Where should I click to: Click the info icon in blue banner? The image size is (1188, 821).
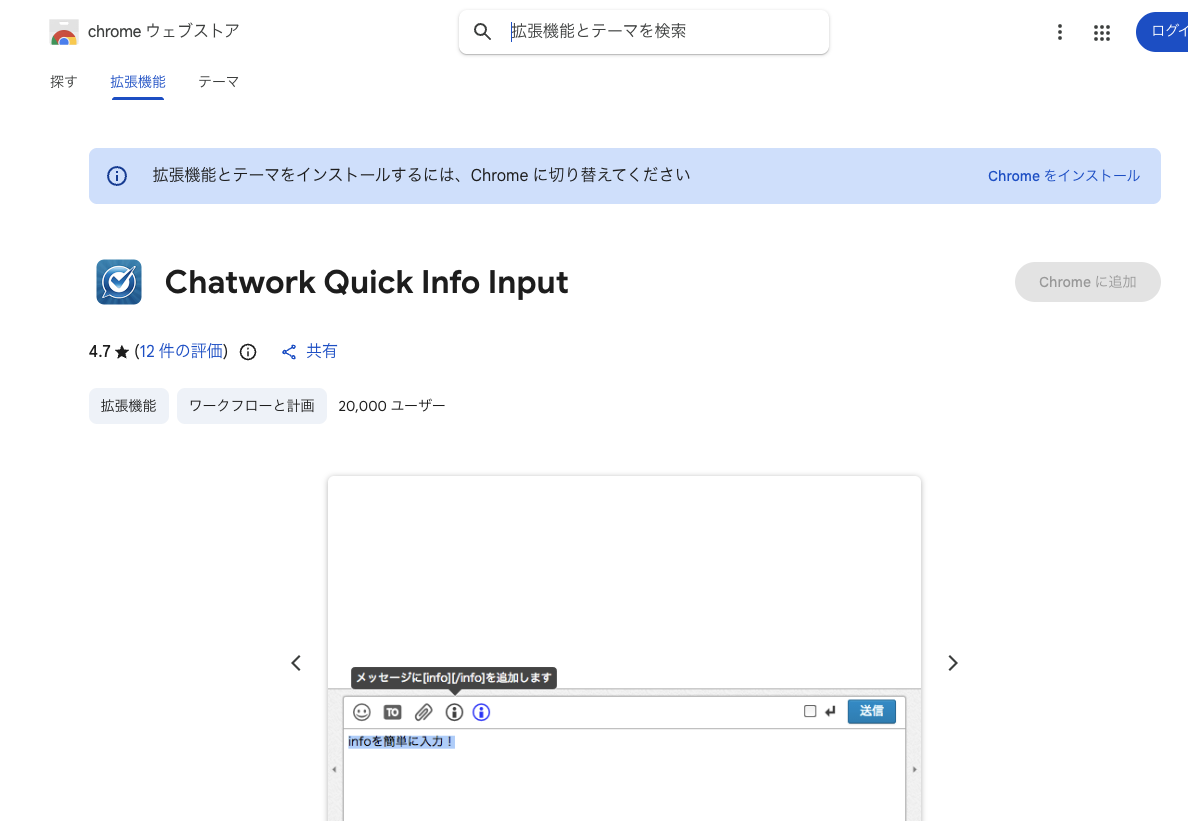point(117,176)
